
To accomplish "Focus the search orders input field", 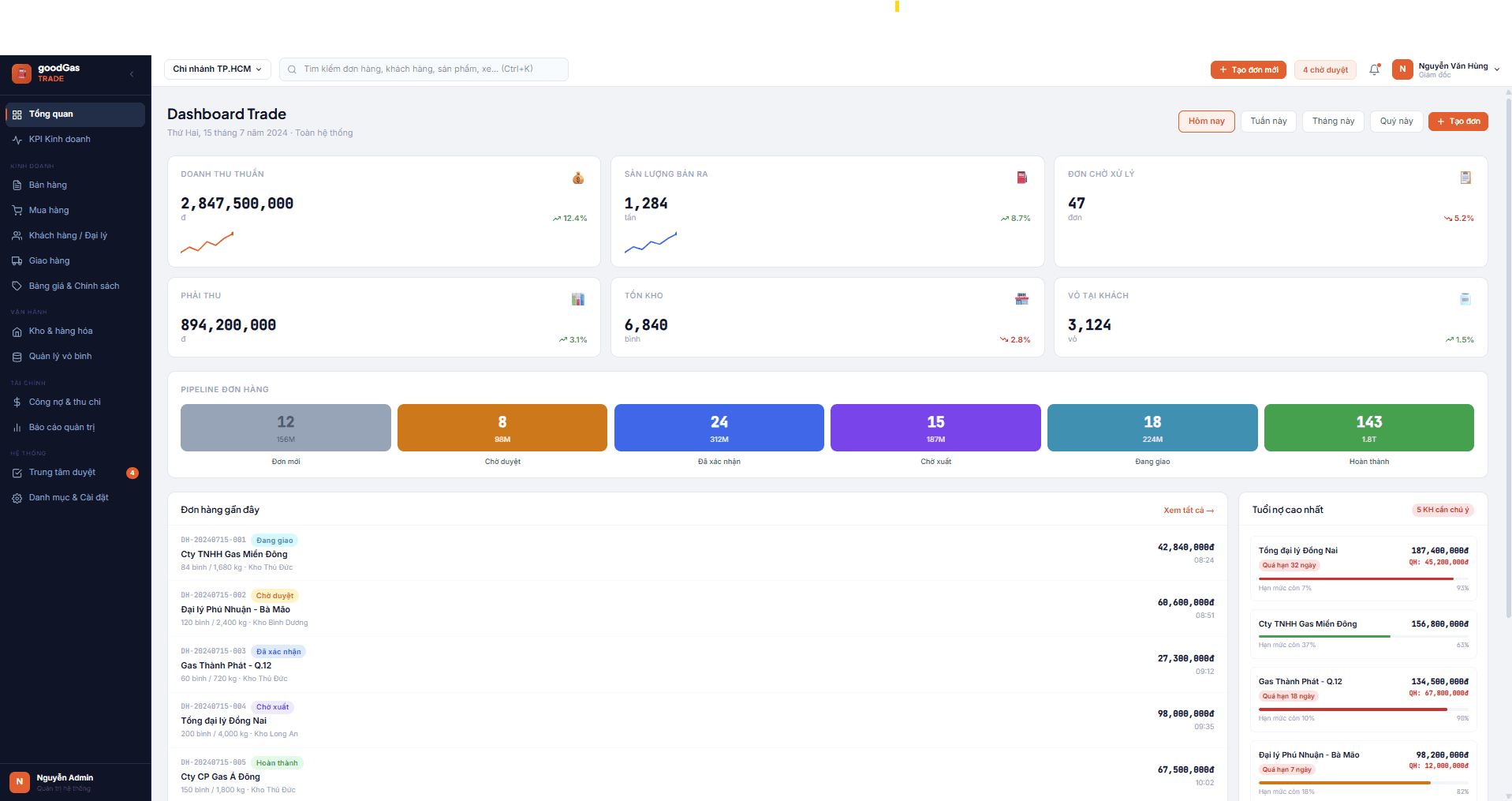I will (424, 69).
